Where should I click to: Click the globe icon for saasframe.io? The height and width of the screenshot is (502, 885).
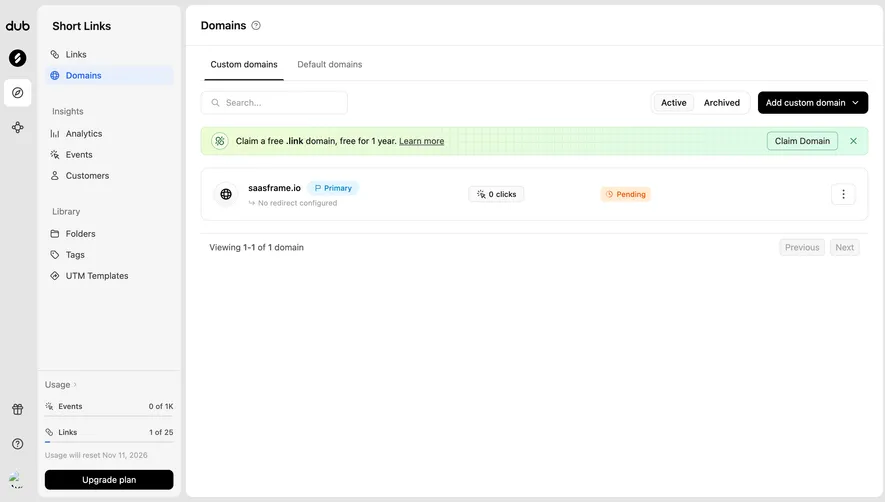click(x=226, y=194)
